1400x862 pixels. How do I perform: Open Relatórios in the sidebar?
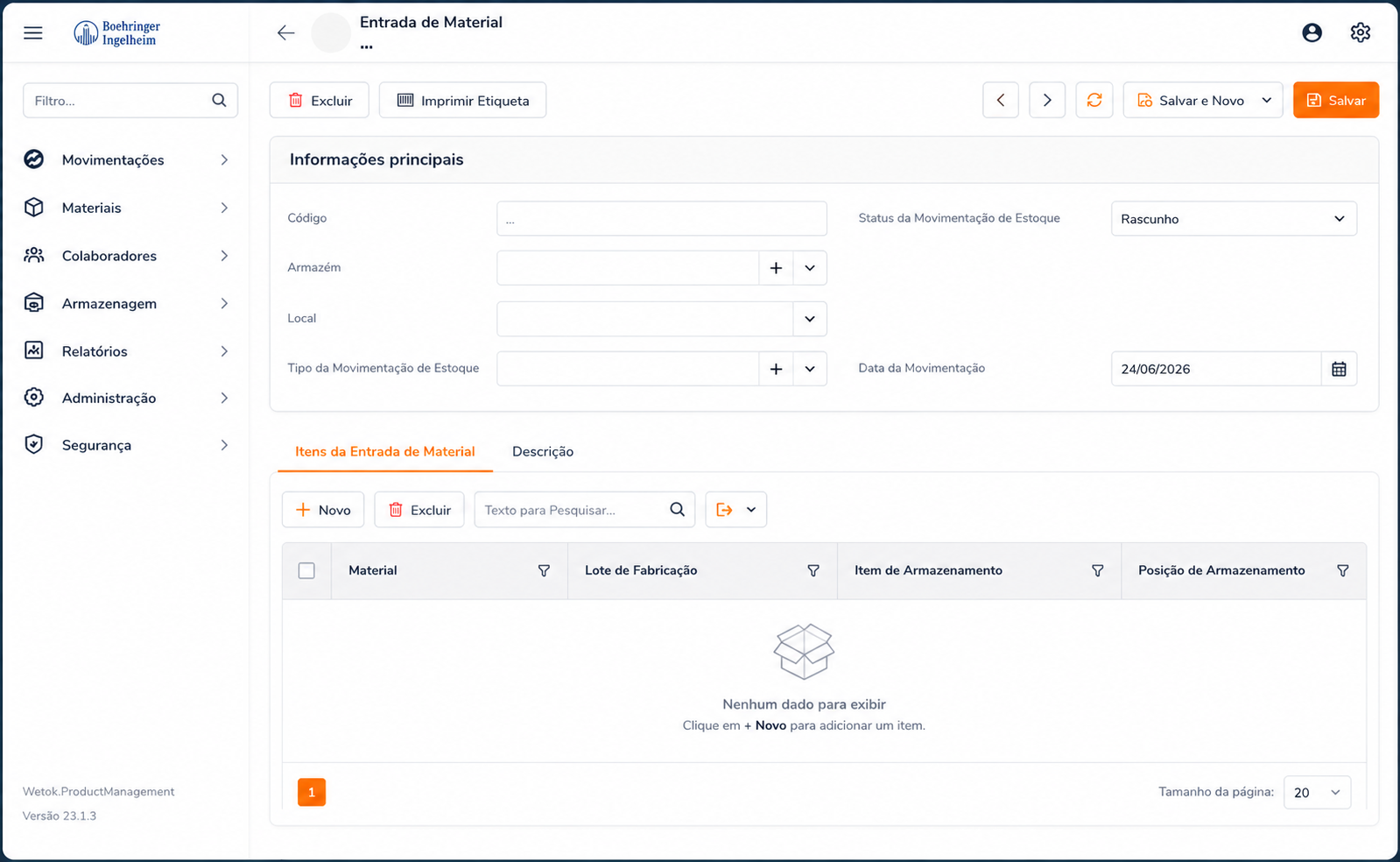click(127, 351)
